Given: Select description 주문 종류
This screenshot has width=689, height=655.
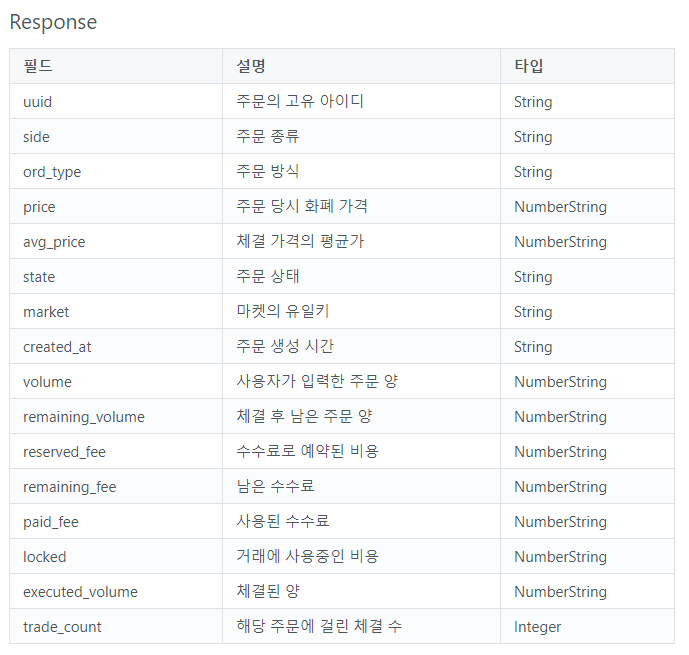Looking at the screenshot, I should pos(268,136).
